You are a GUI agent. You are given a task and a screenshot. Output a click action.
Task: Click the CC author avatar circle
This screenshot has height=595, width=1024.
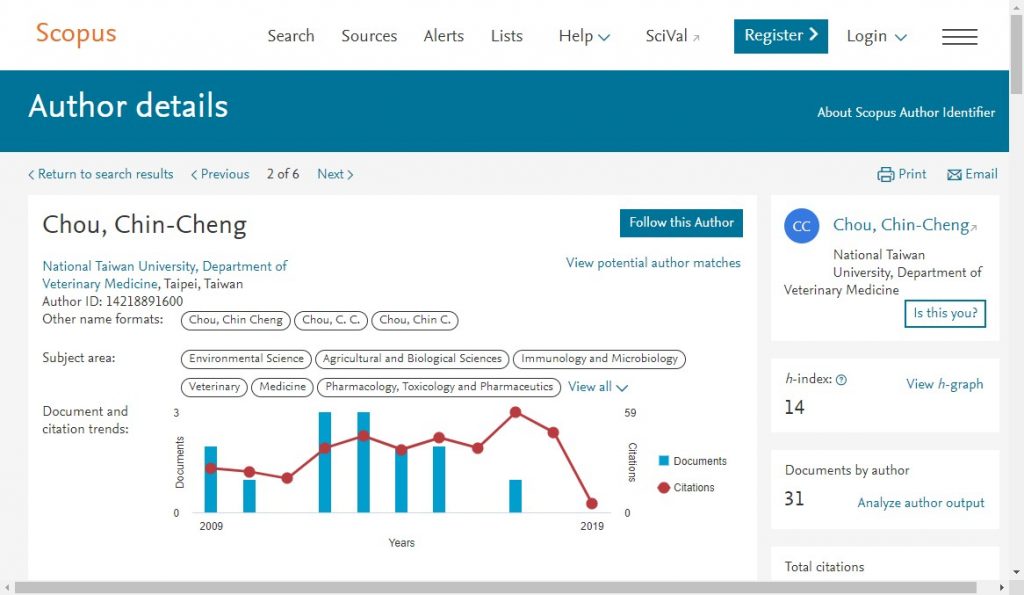[801, 226]
